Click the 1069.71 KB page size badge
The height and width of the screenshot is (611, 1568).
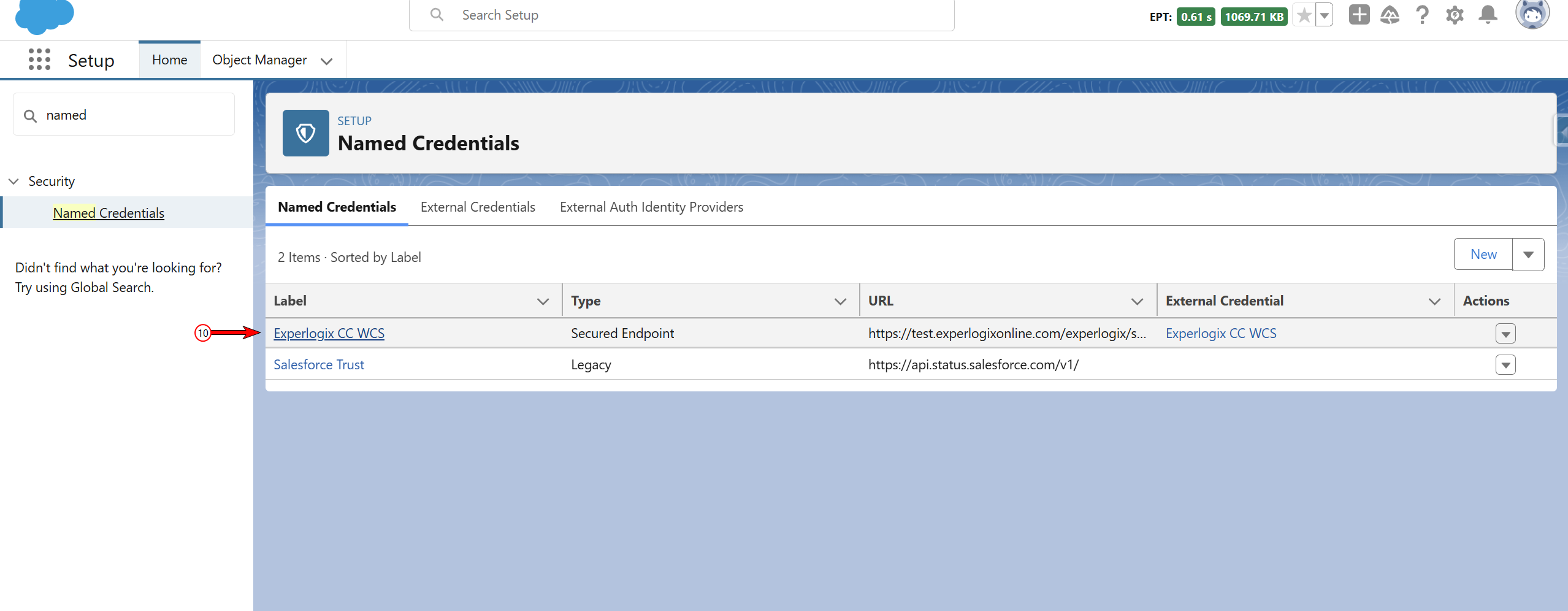tap(1254, 17)
